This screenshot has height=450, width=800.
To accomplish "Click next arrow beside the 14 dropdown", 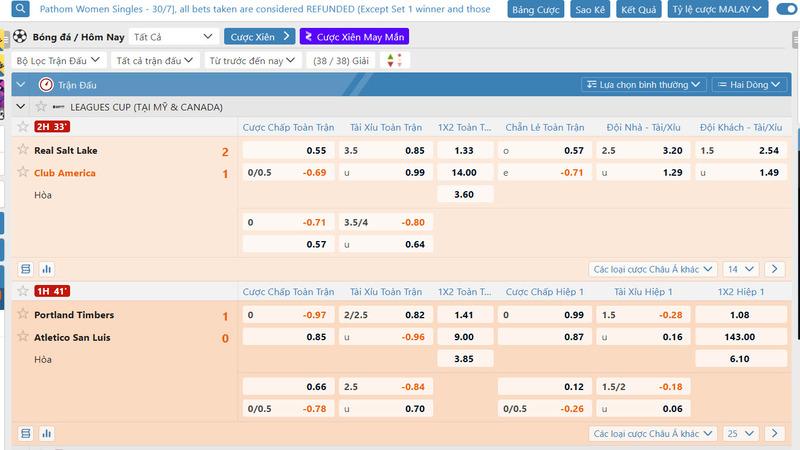I will (x=774, y=269).
